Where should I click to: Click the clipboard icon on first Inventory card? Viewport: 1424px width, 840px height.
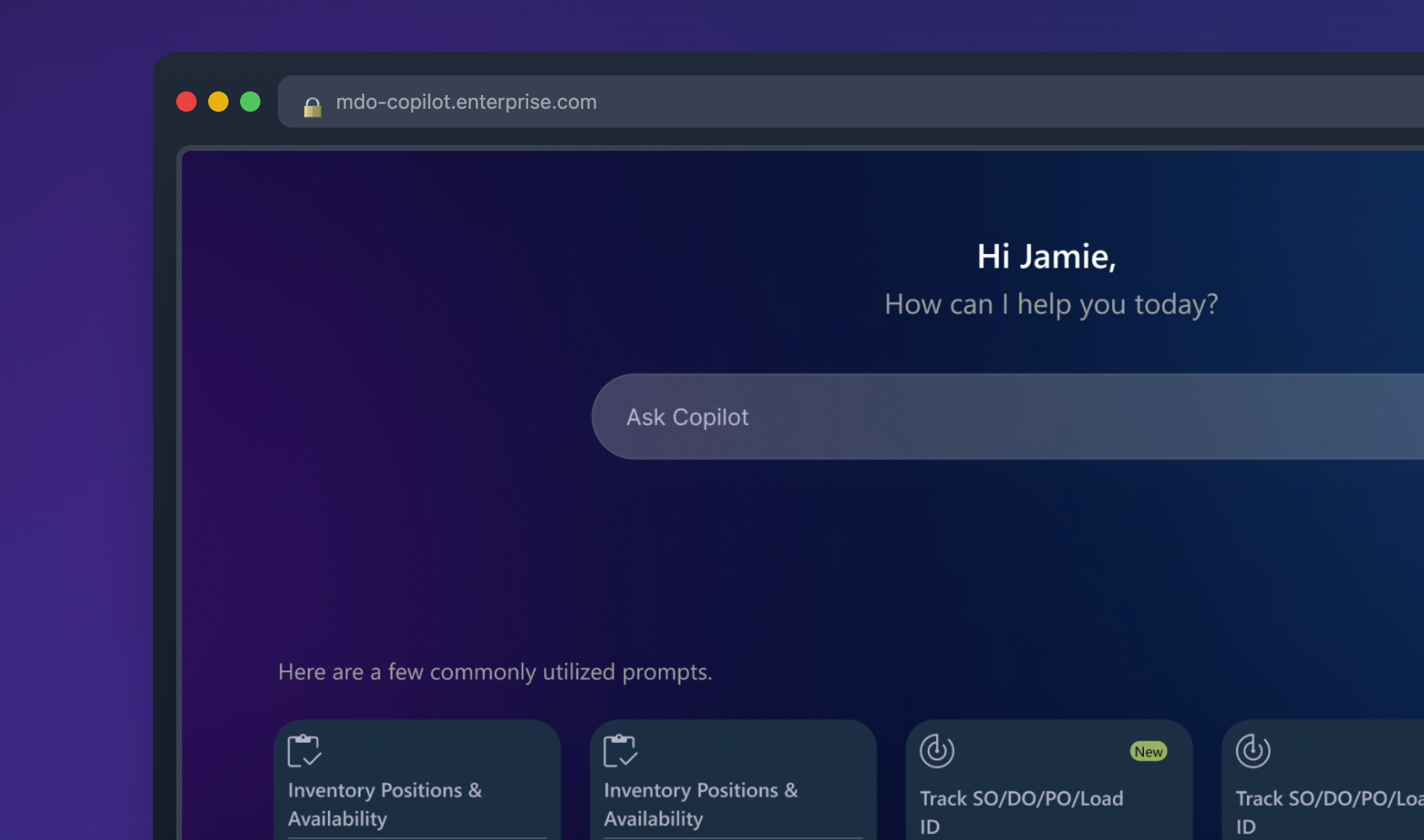(304, 751)
